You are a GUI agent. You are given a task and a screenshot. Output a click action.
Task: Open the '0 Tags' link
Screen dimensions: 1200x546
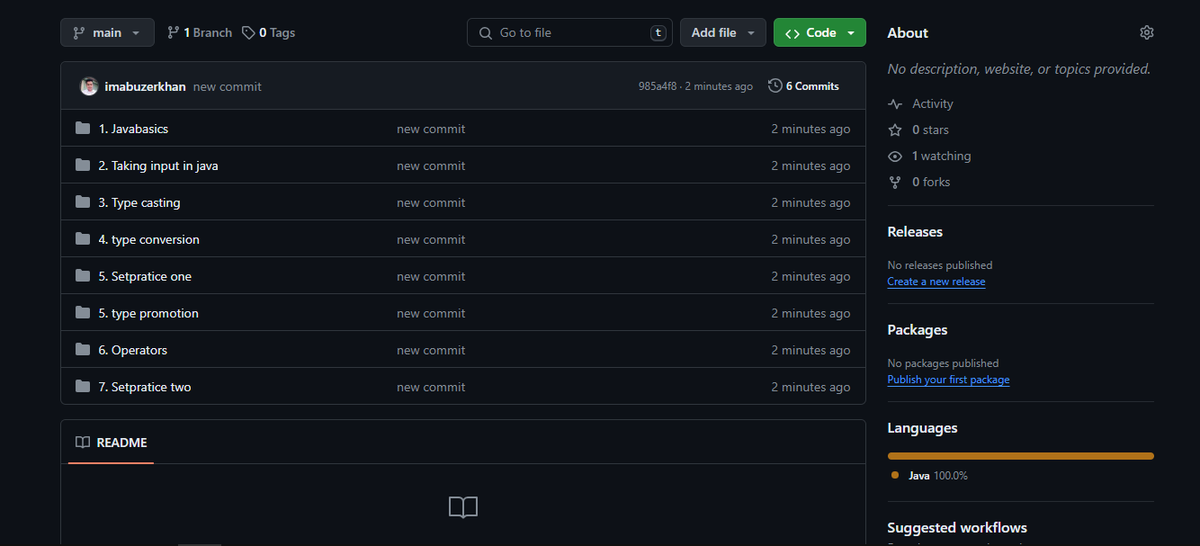269,33
